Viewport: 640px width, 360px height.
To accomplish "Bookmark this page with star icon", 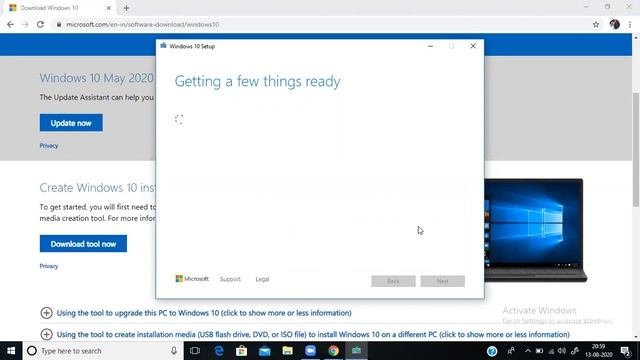I will pos(596,24).
